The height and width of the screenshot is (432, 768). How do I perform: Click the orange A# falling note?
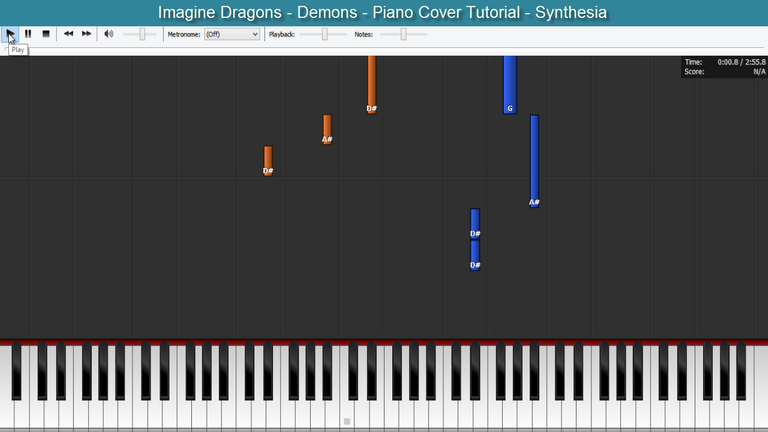tap(327, 130)
